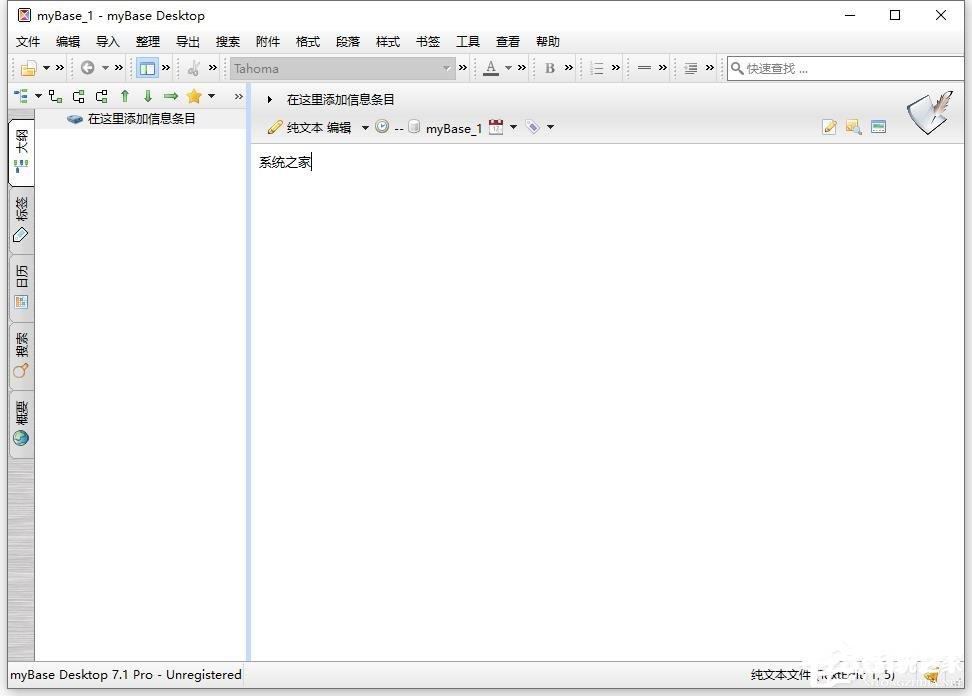Open the 样式 menu
The image size is (972, 696).
click(388, 42)
